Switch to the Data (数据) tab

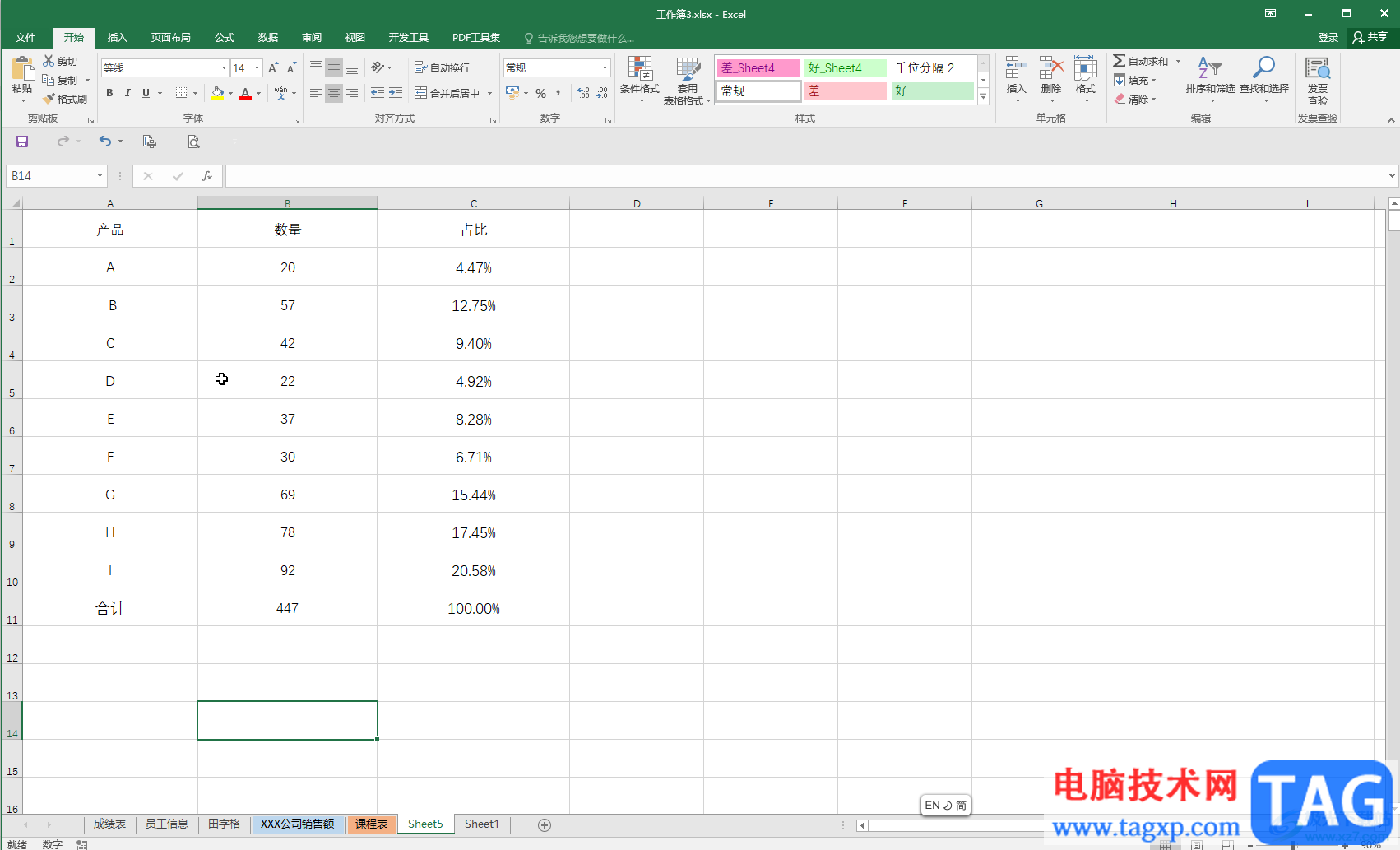click(x=268, y=38)
